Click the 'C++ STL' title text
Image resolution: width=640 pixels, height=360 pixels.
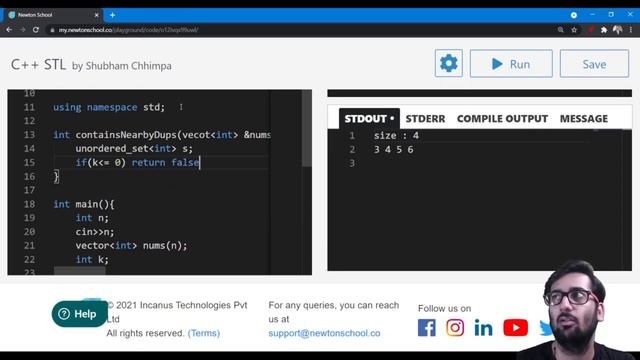tap(38, 64)
